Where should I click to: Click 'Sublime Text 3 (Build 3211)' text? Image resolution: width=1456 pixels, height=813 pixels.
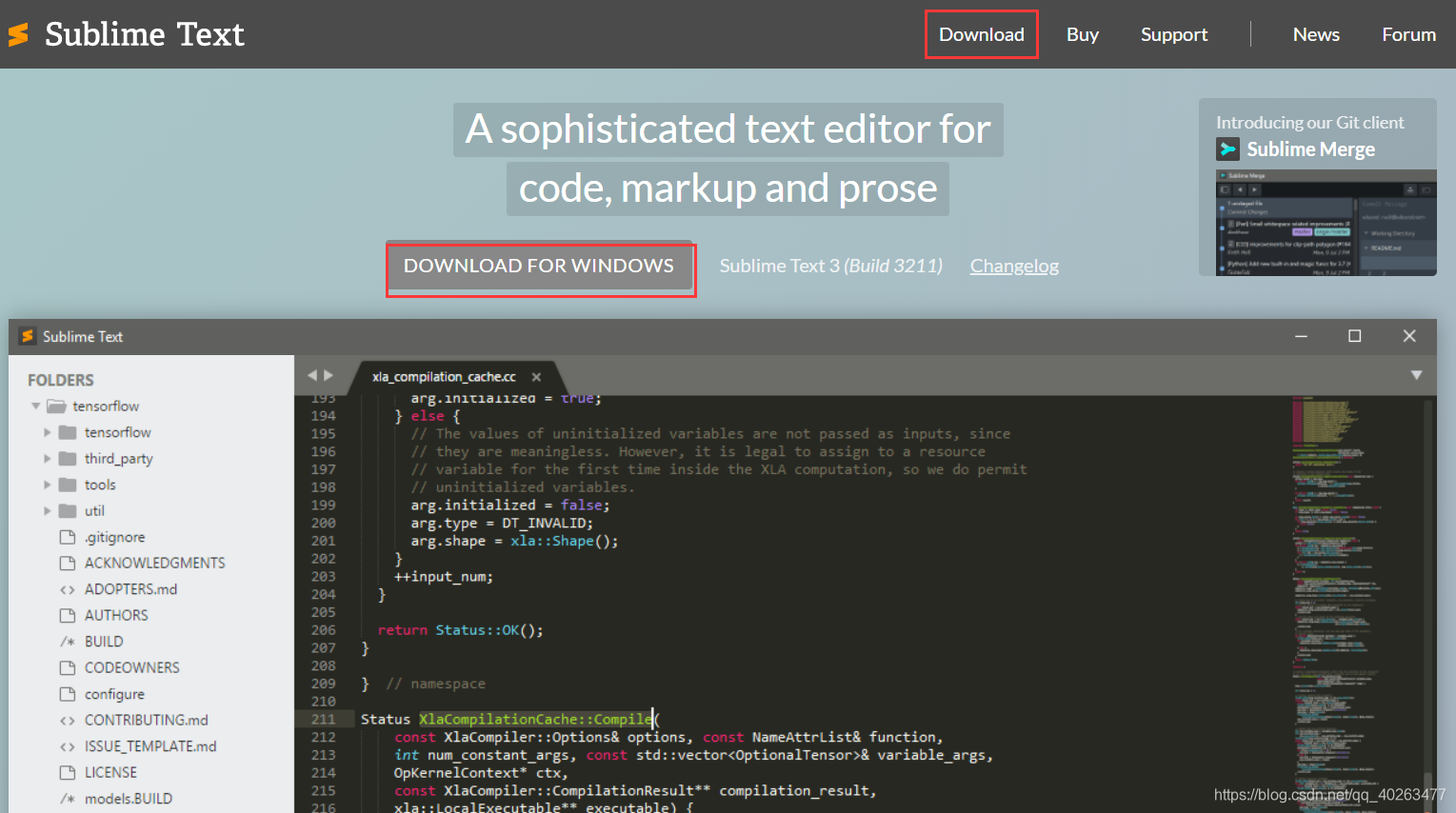click(830, 267)
